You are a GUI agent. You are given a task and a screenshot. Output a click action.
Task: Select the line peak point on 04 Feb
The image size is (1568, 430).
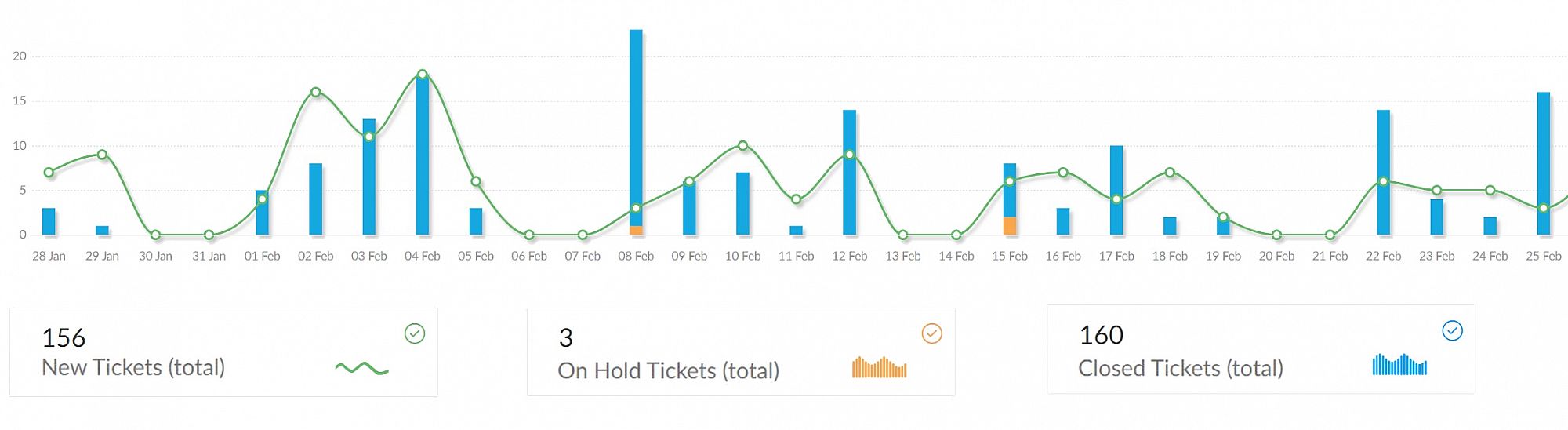(x=423, y=75)
